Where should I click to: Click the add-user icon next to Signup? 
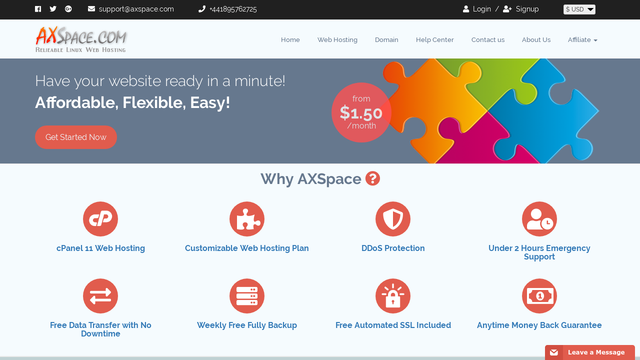click(507, 9)
